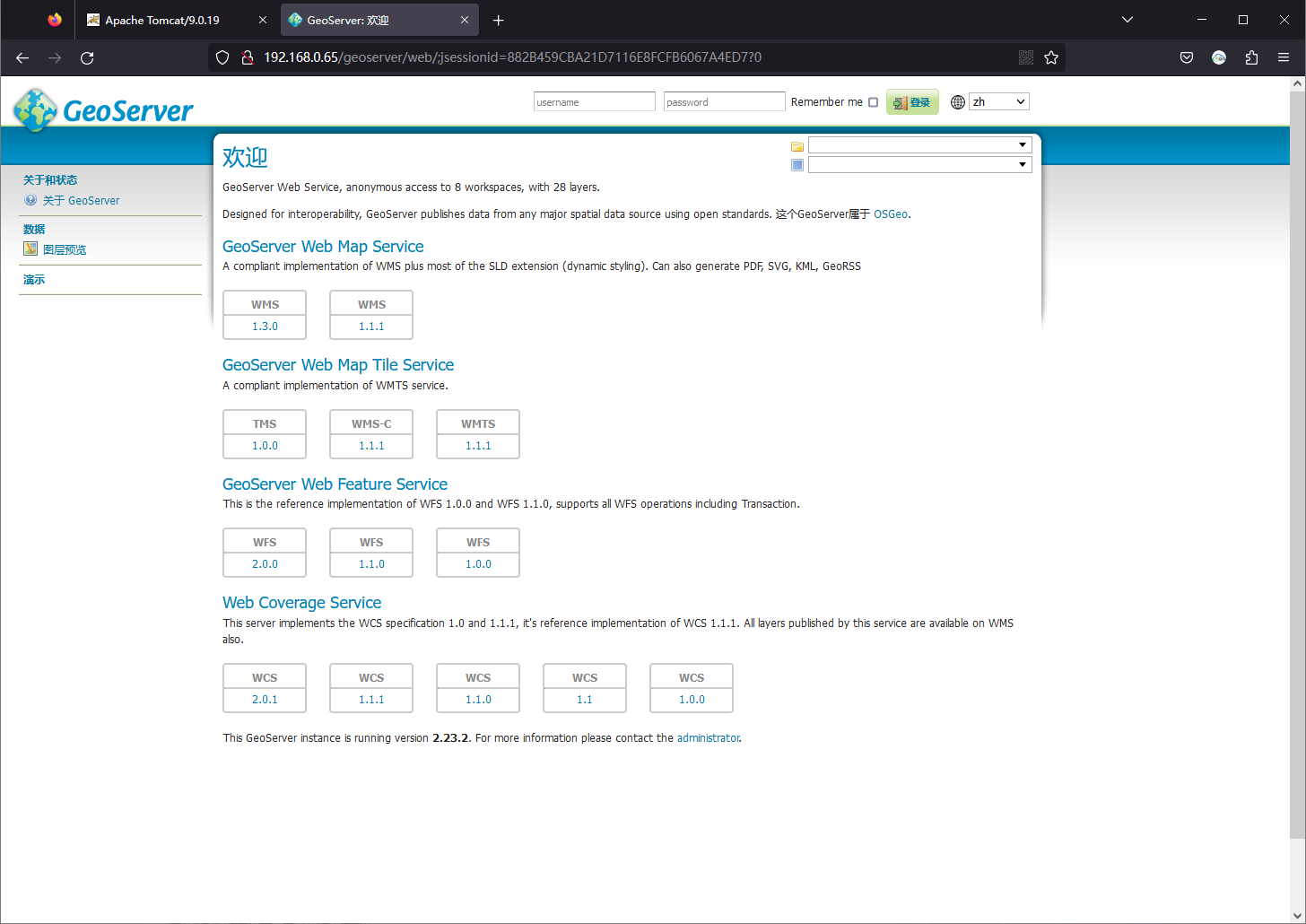Click the 欢迎 page title
The image size is (1306, 924).
pos(245,157)
